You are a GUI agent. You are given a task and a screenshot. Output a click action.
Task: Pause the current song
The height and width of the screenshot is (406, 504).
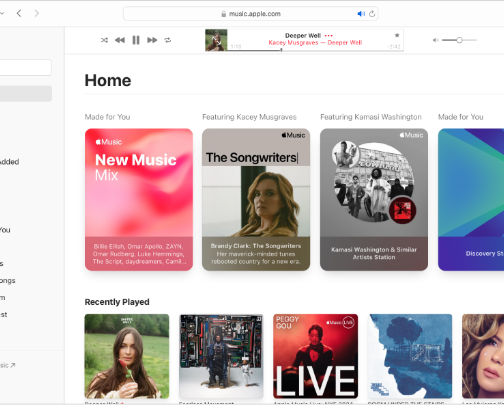136,40
